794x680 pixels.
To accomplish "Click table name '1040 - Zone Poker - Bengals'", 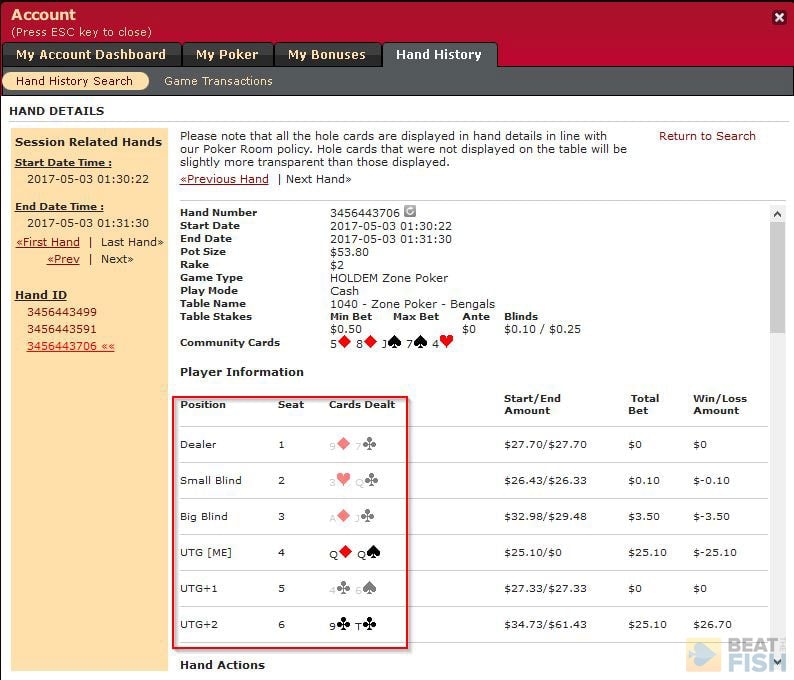I will point(412,304).
